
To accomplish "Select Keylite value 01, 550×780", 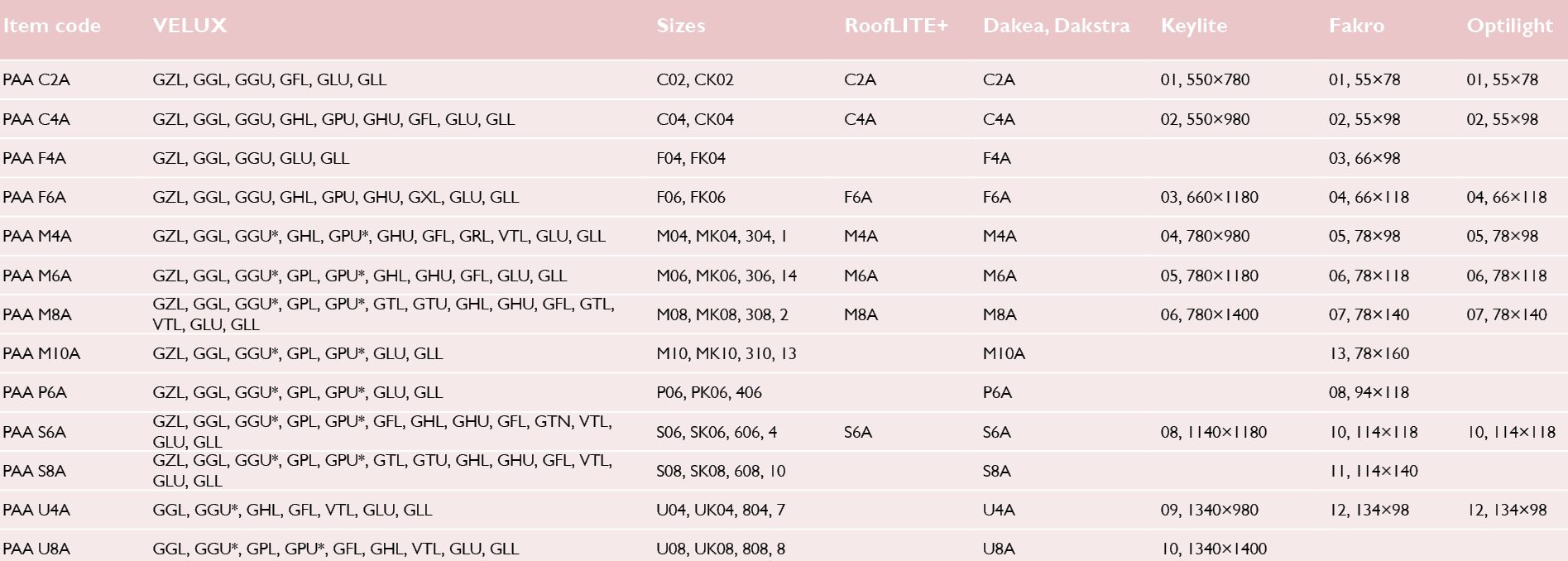I will tap(1206, 80).
